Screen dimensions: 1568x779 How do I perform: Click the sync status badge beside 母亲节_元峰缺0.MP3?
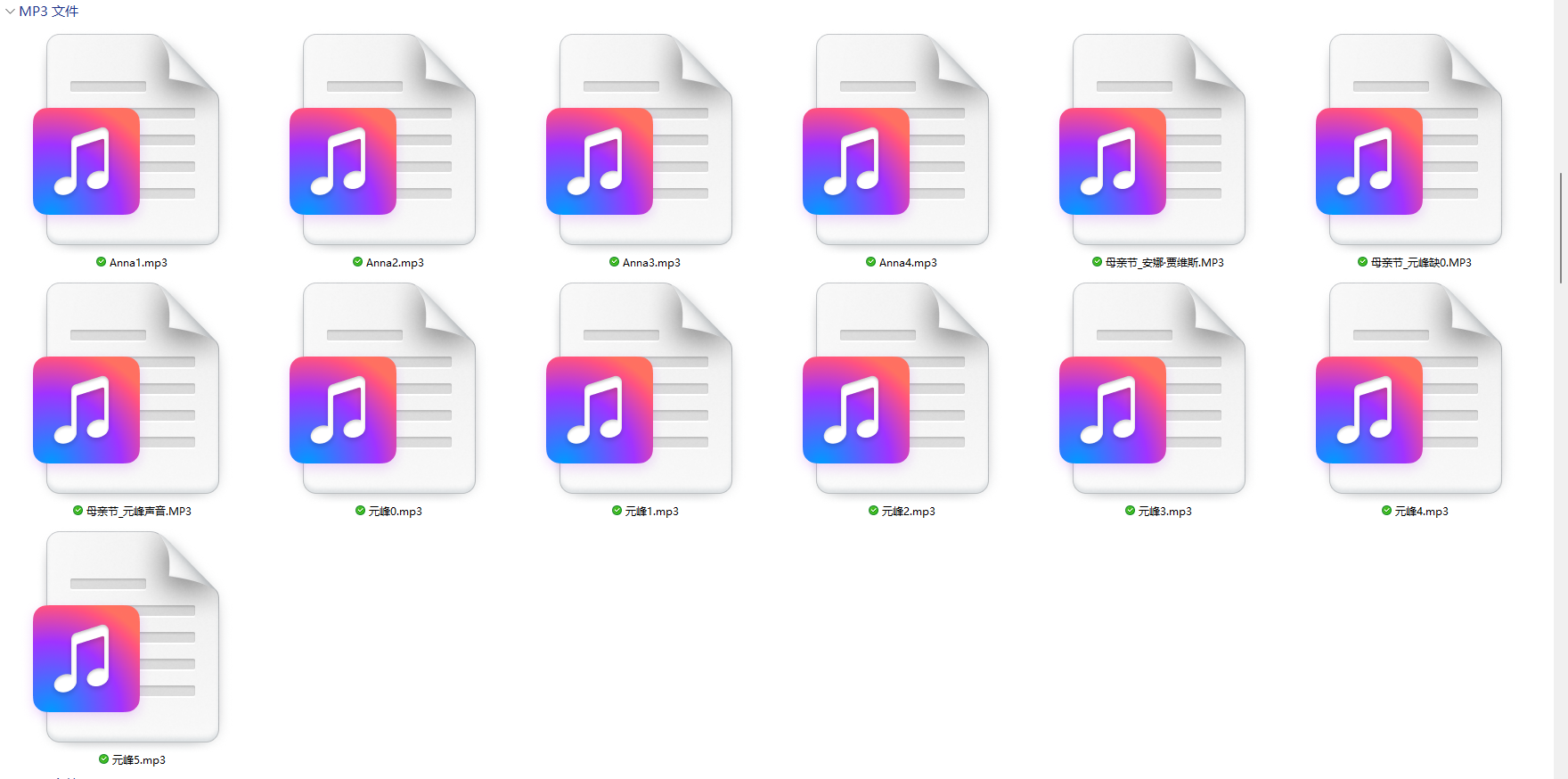1363,262
